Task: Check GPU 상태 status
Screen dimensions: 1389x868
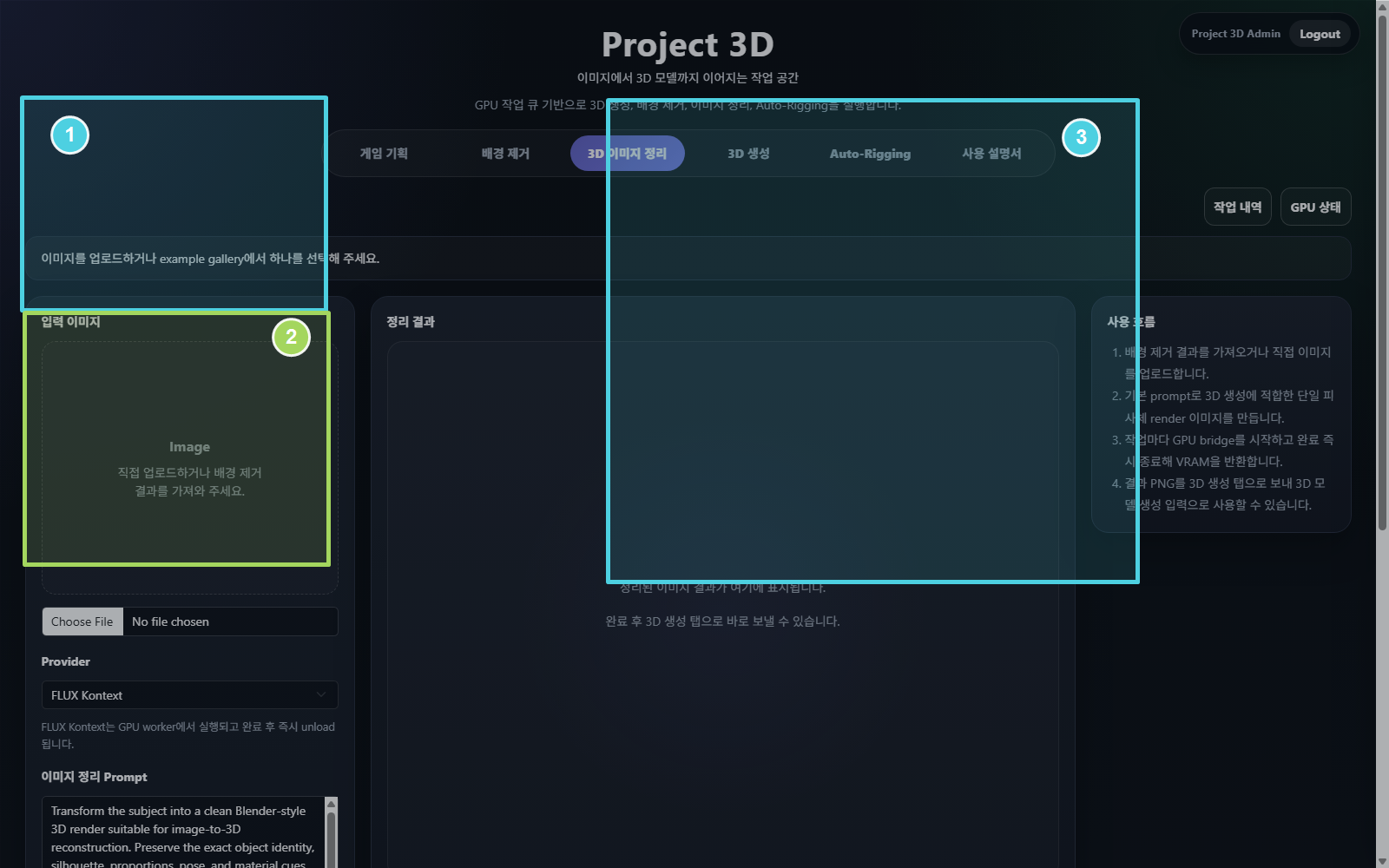Action: (1315, 207)
